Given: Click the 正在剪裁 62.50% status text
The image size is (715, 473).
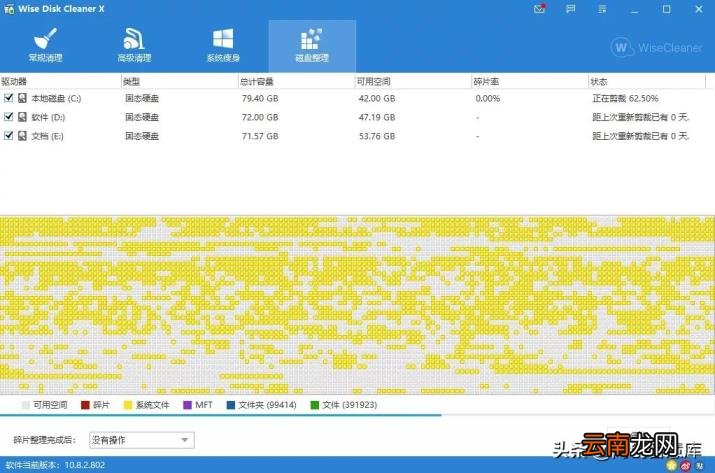Looking at the screenshot, I should point(625,98).
